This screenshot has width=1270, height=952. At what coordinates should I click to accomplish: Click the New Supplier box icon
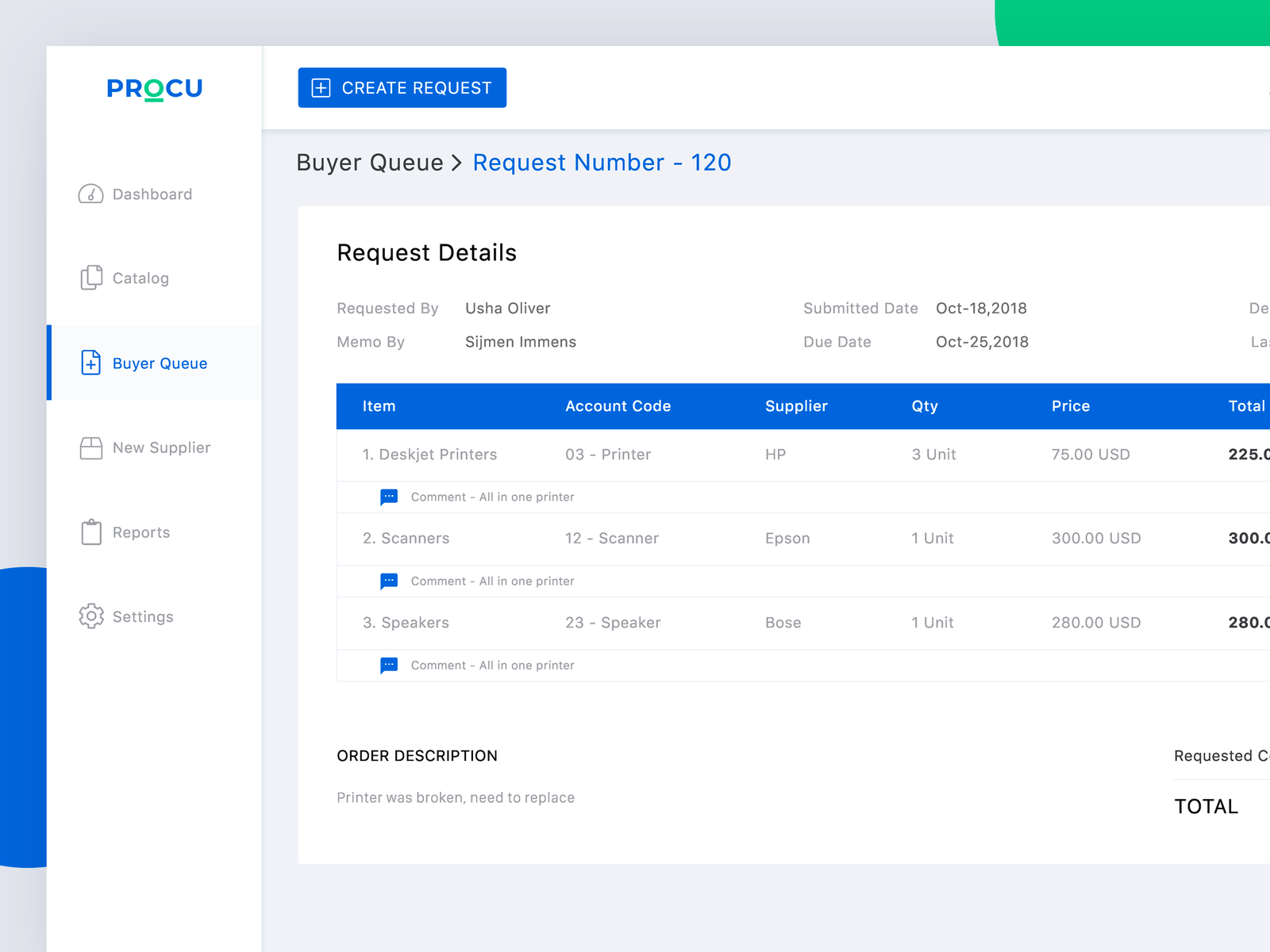coord(91,447)
